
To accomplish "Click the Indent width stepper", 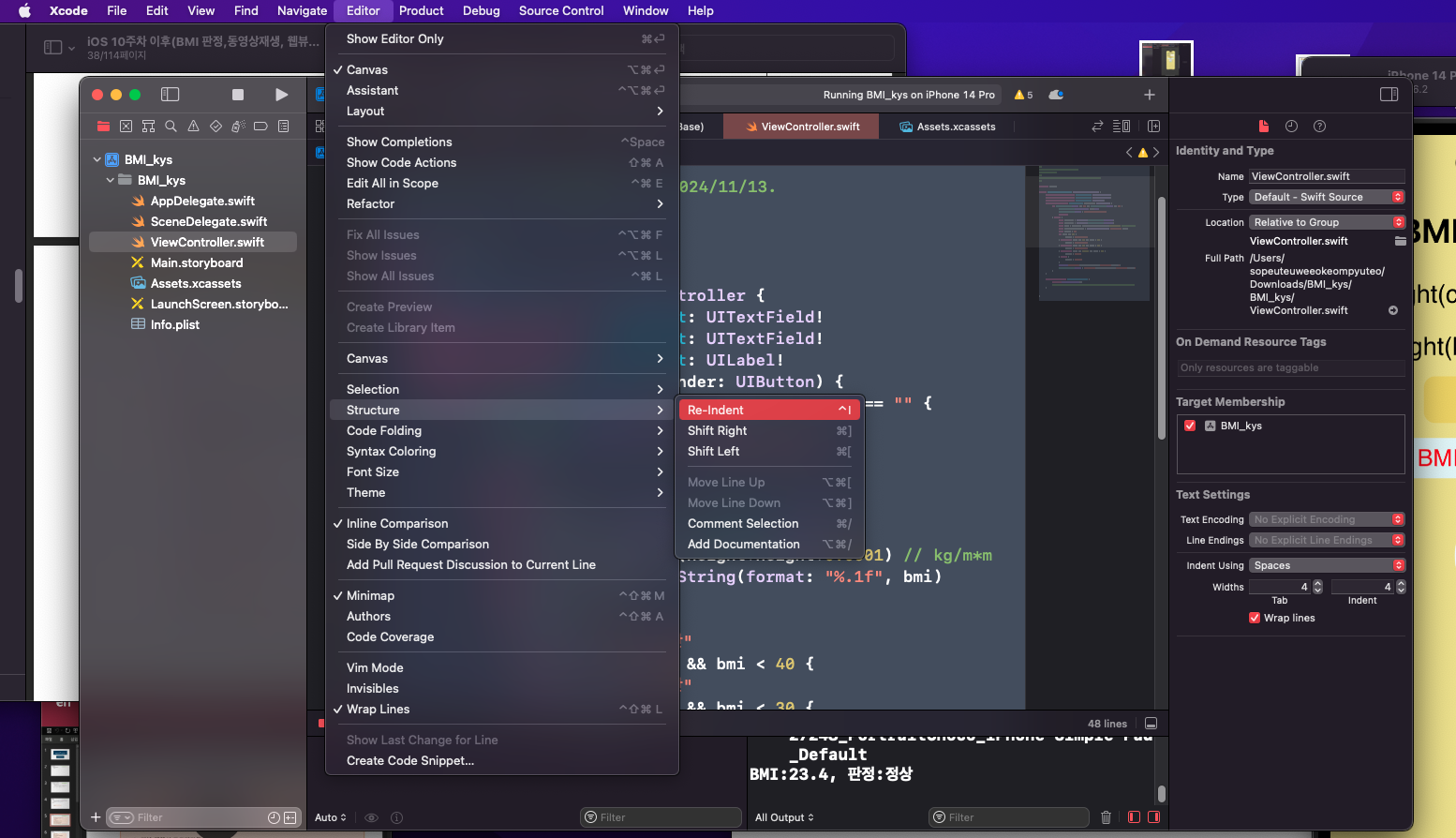I will click(x=1401, y=587).
